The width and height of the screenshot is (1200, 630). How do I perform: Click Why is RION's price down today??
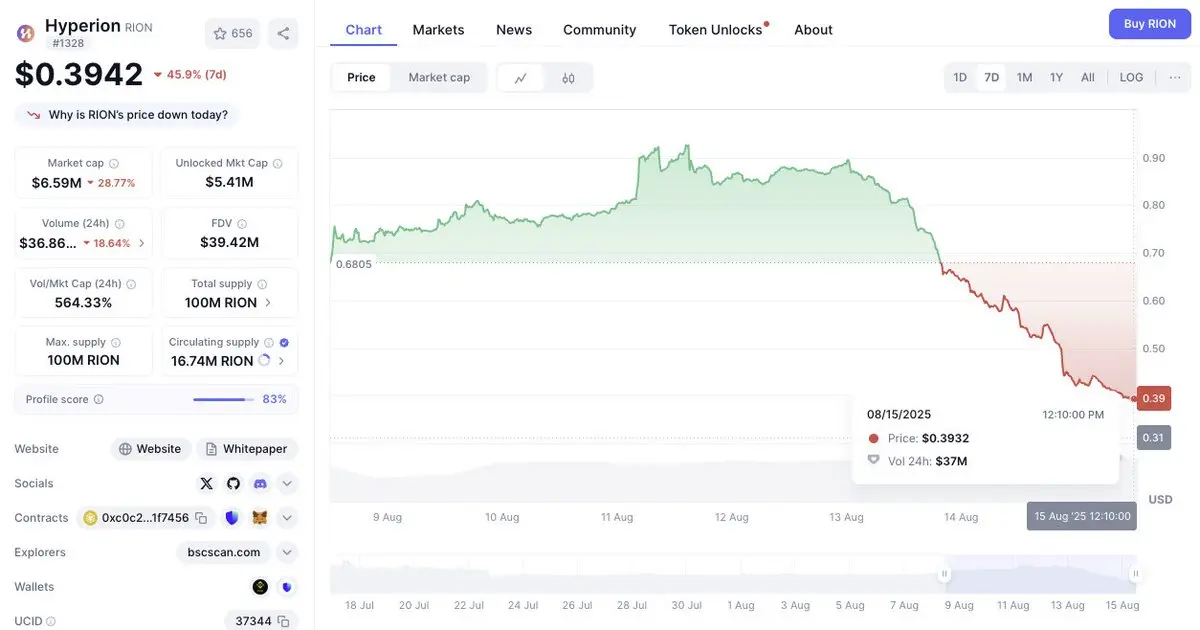coord(127,115)
